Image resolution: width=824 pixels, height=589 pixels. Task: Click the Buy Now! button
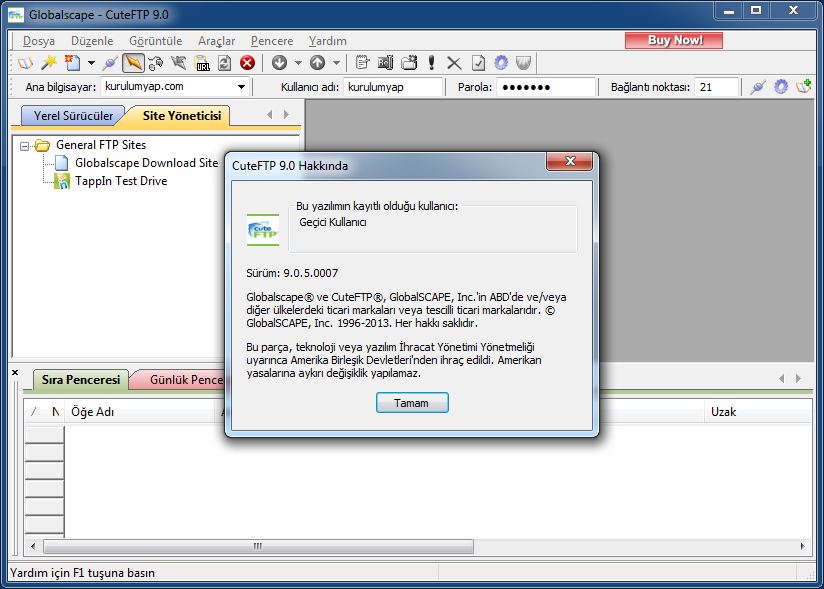674,40
